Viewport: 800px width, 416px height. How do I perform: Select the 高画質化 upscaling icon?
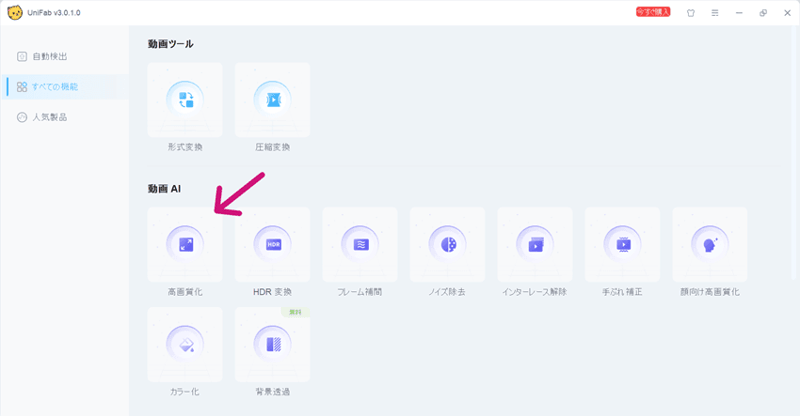(185, 244)
